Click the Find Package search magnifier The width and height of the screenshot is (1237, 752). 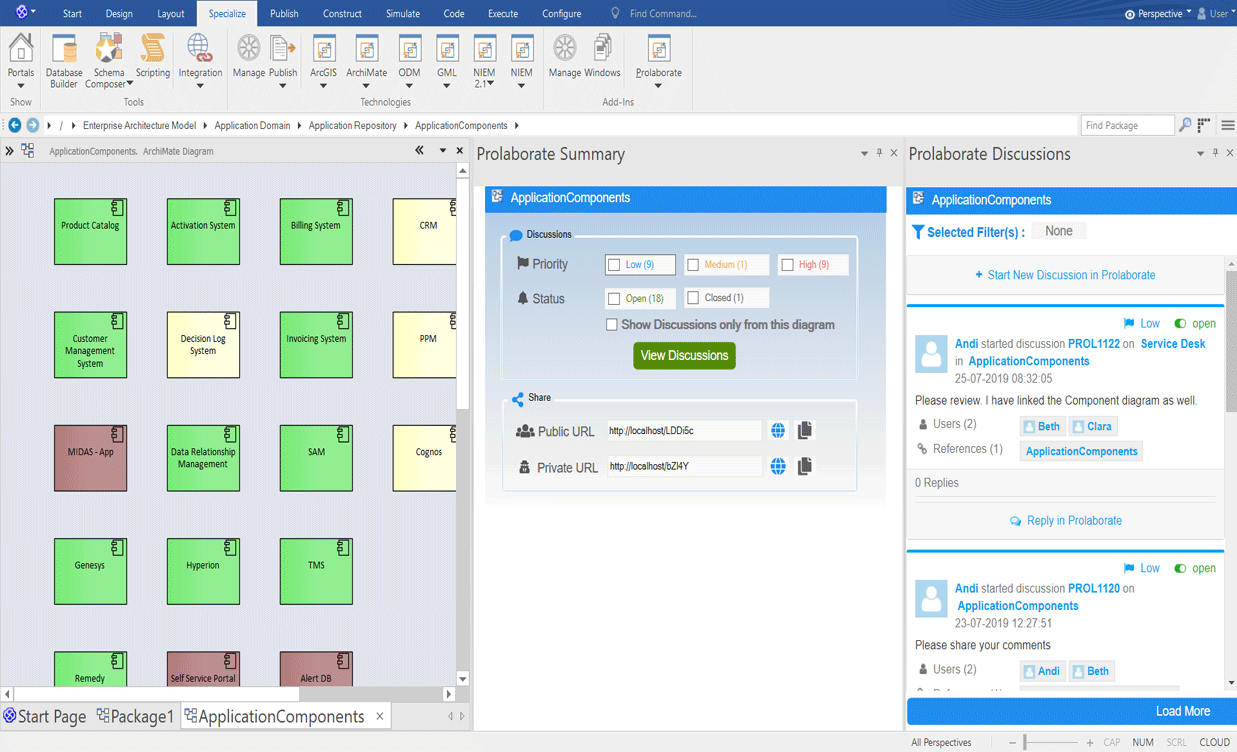pos(1185,125)
